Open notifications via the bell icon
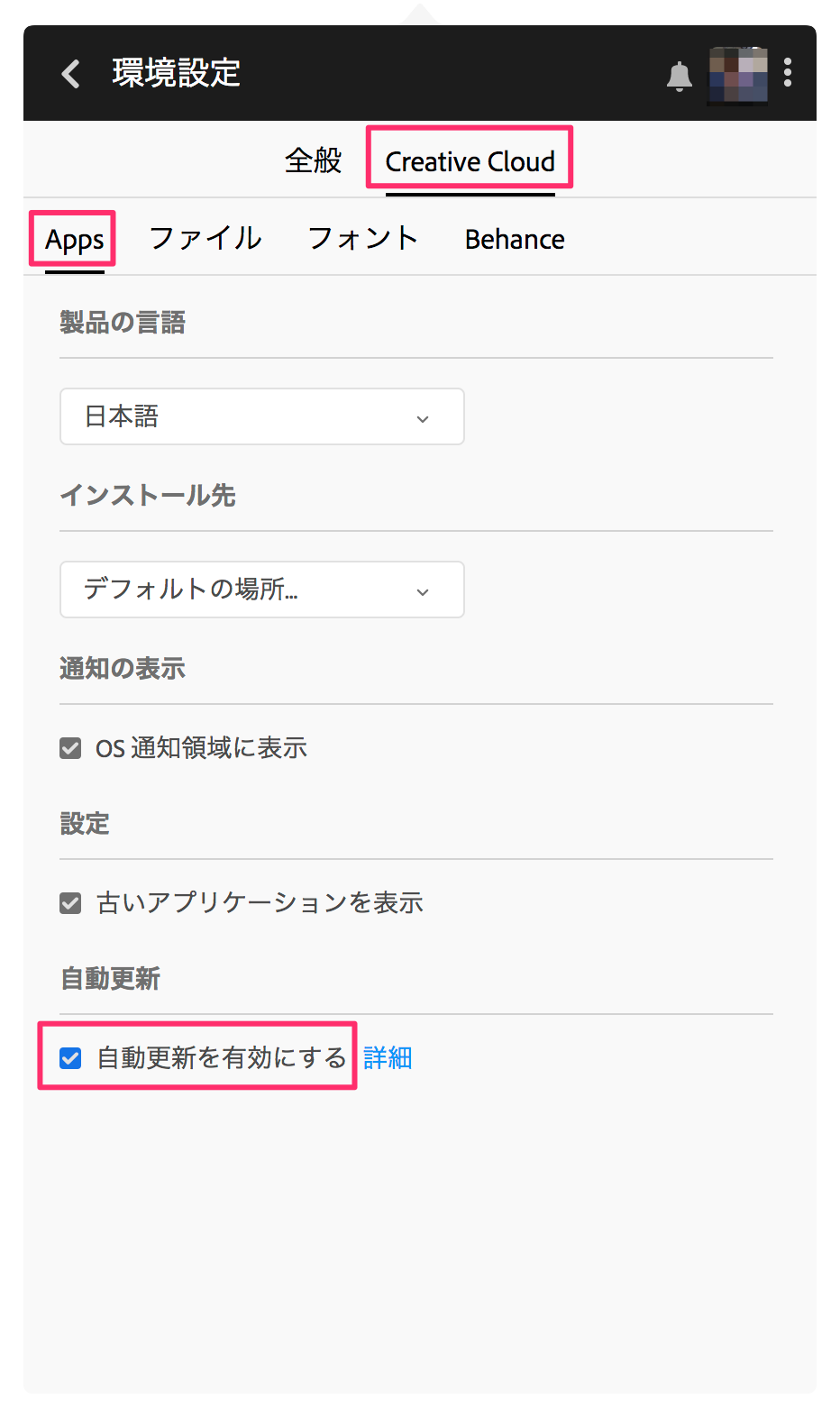 tap(680, 77)
